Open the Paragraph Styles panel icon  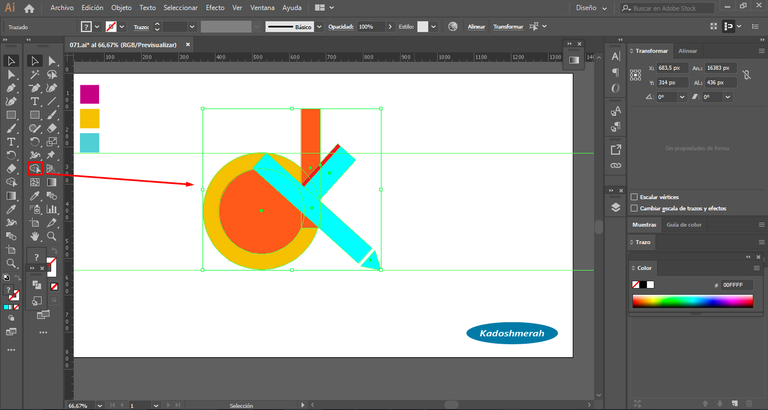[x=616, y=127]
